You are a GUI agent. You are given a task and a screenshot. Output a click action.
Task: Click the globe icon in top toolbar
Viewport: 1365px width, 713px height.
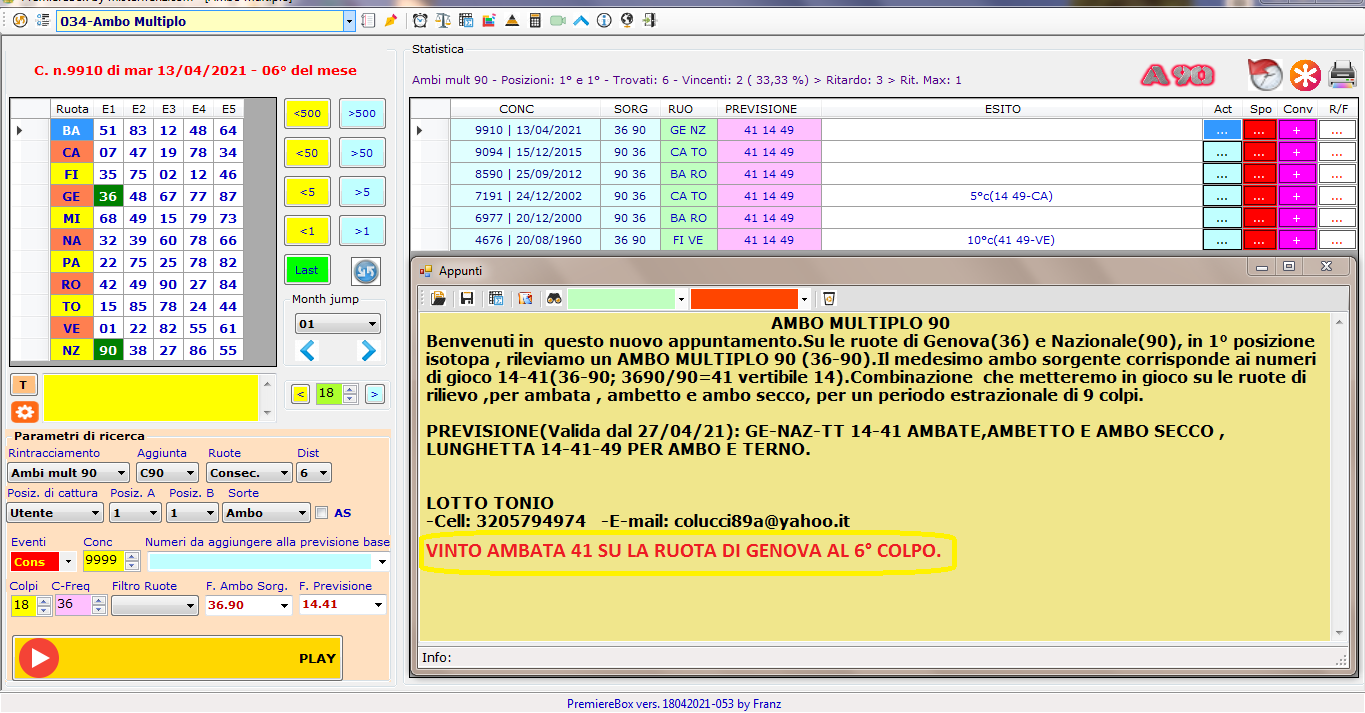click(x=627, y=20)
